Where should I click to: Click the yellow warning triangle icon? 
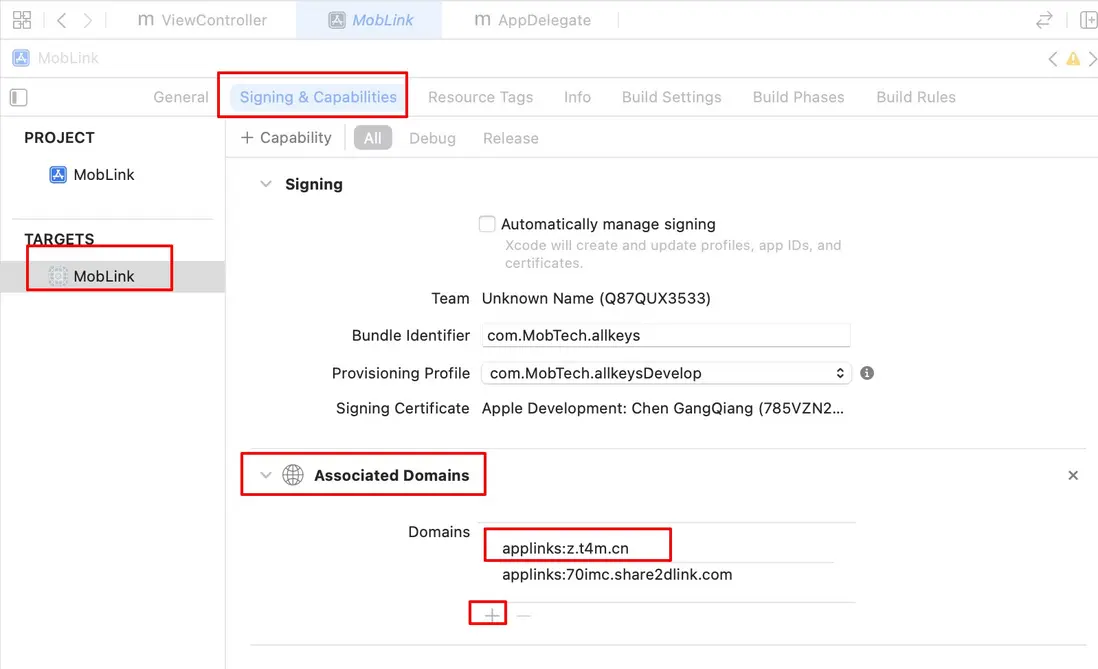1073,59
